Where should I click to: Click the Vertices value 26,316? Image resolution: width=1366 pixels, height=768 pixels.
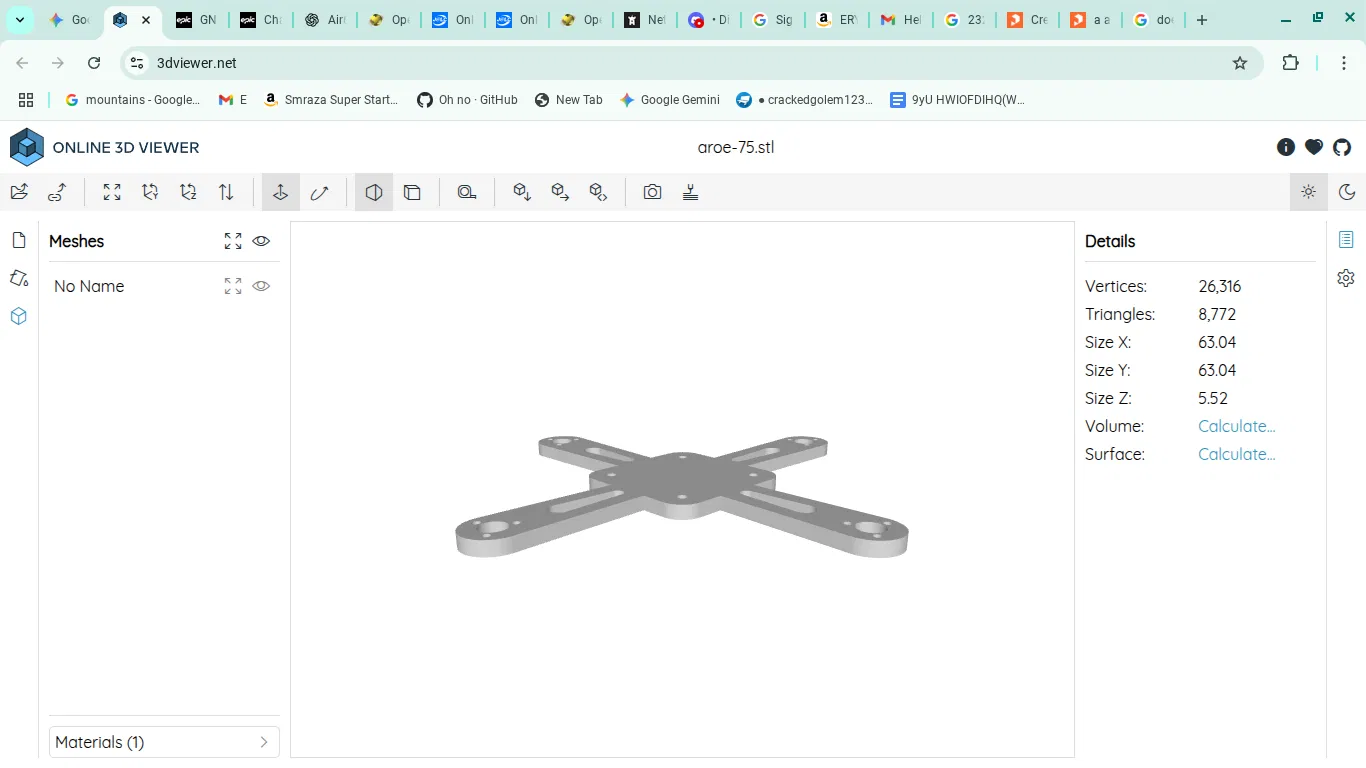click(x=1220, y=286)
